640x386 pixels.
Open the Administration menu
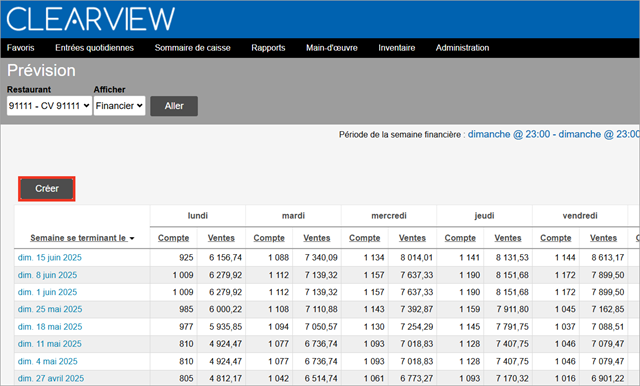pyautogui.click(x=462, y=48)
